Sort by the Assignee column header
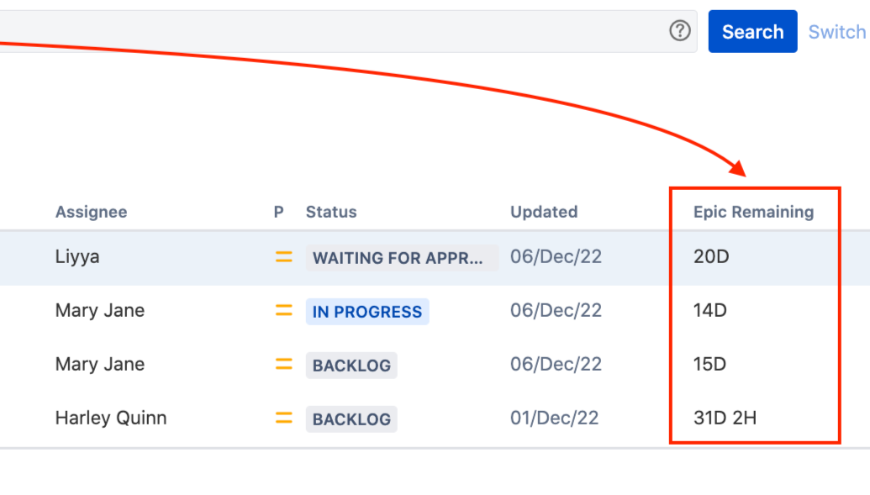Viewport: 870px width, 495px height. (x=91, y=212)
